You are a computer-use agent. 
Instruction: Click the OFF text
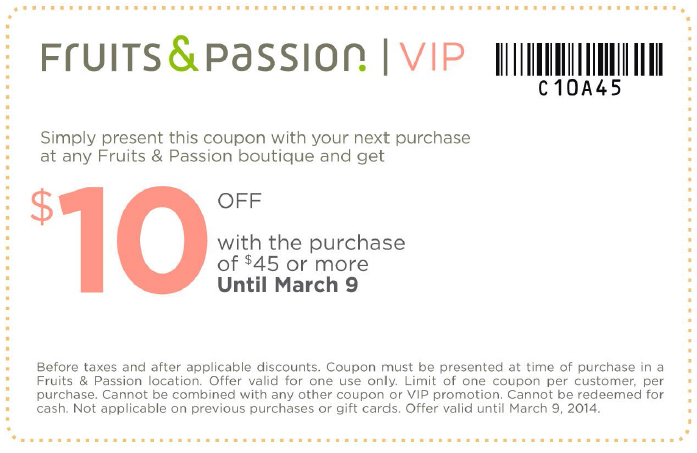tap(239, 201)
